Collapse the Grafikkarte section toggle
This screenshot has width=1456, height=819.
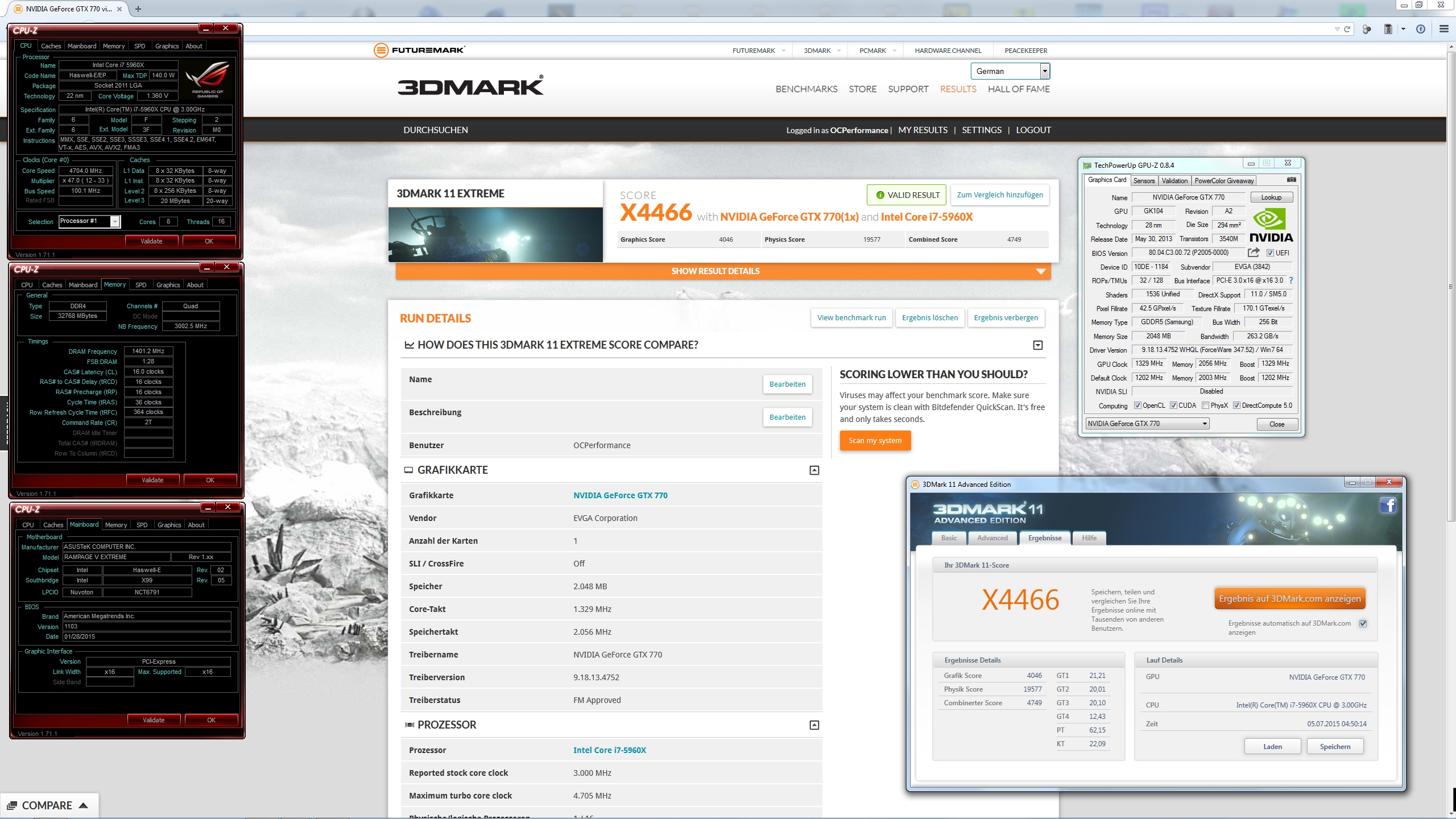point(814,470)
